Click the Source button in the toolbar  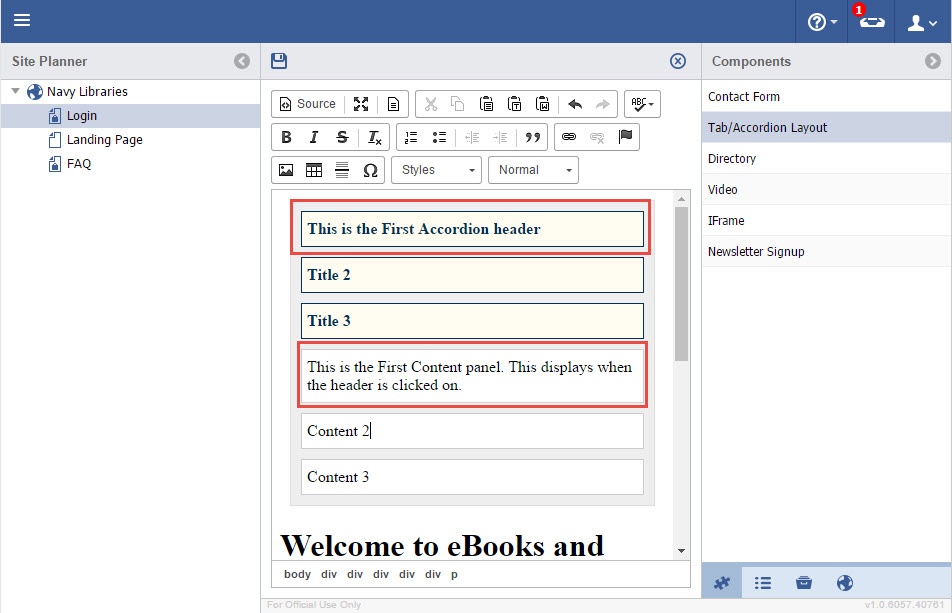coord(307,104)
